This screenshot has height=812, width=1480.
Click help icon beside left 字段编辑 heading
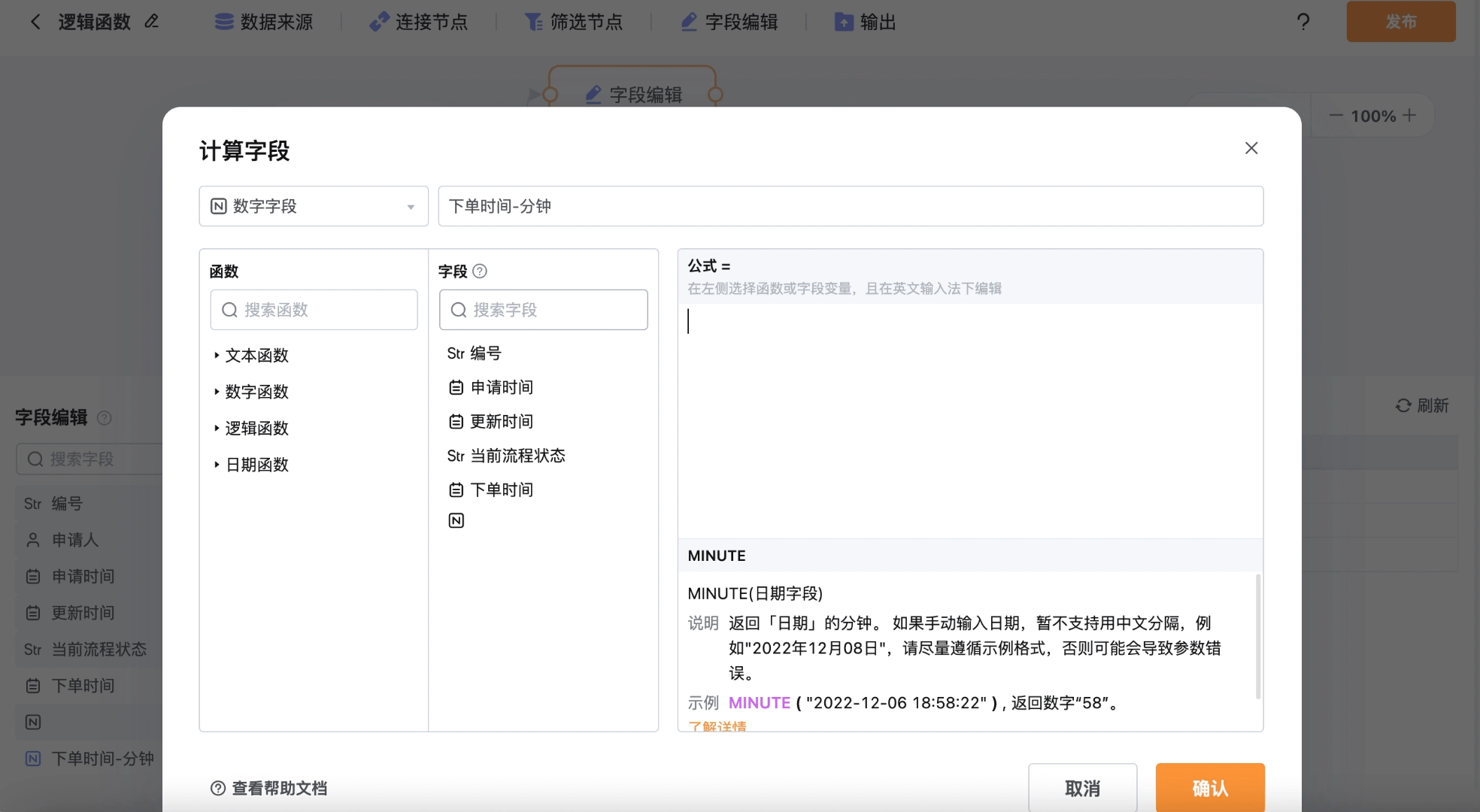point(105,418)
